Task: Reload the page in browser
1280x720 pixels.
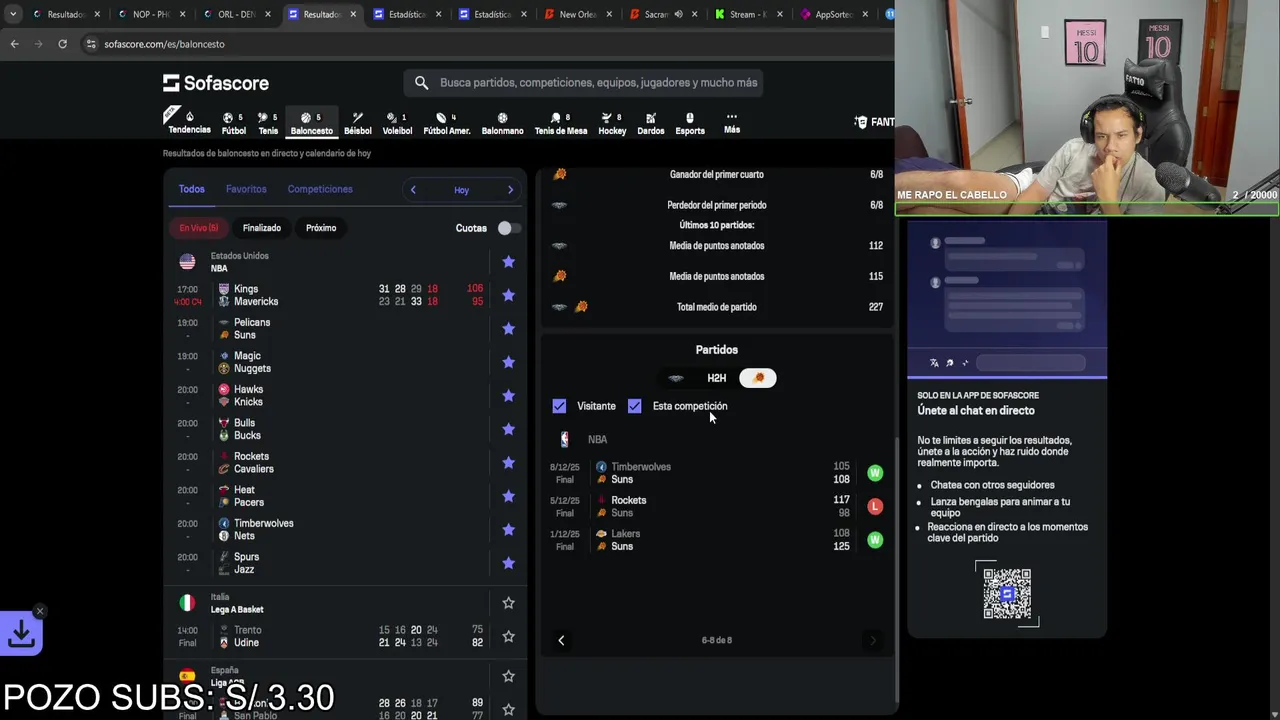Action: [62, 44]
